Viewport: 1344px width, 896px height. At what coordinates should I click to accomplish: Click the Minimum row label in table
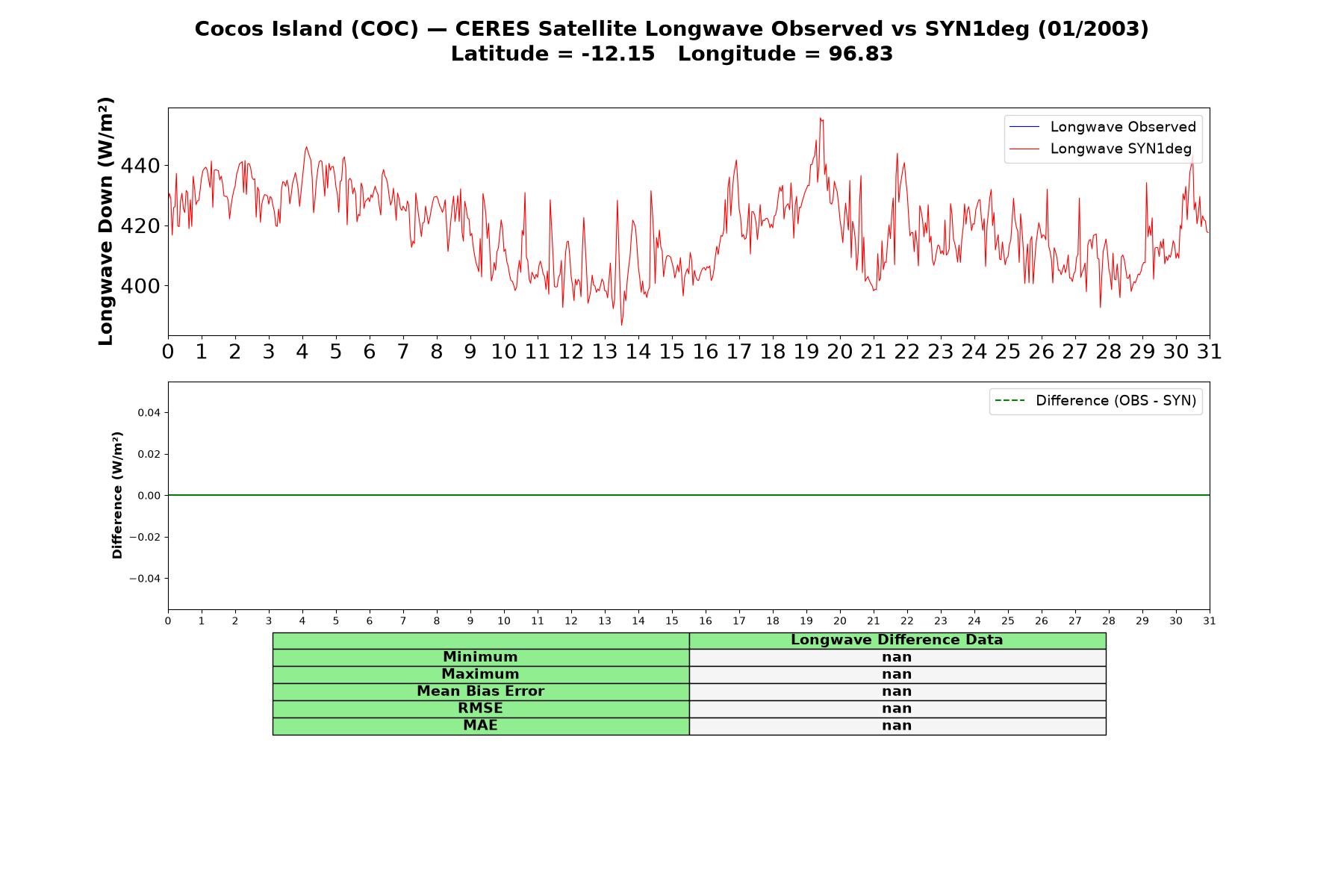[x=481, y=657]
